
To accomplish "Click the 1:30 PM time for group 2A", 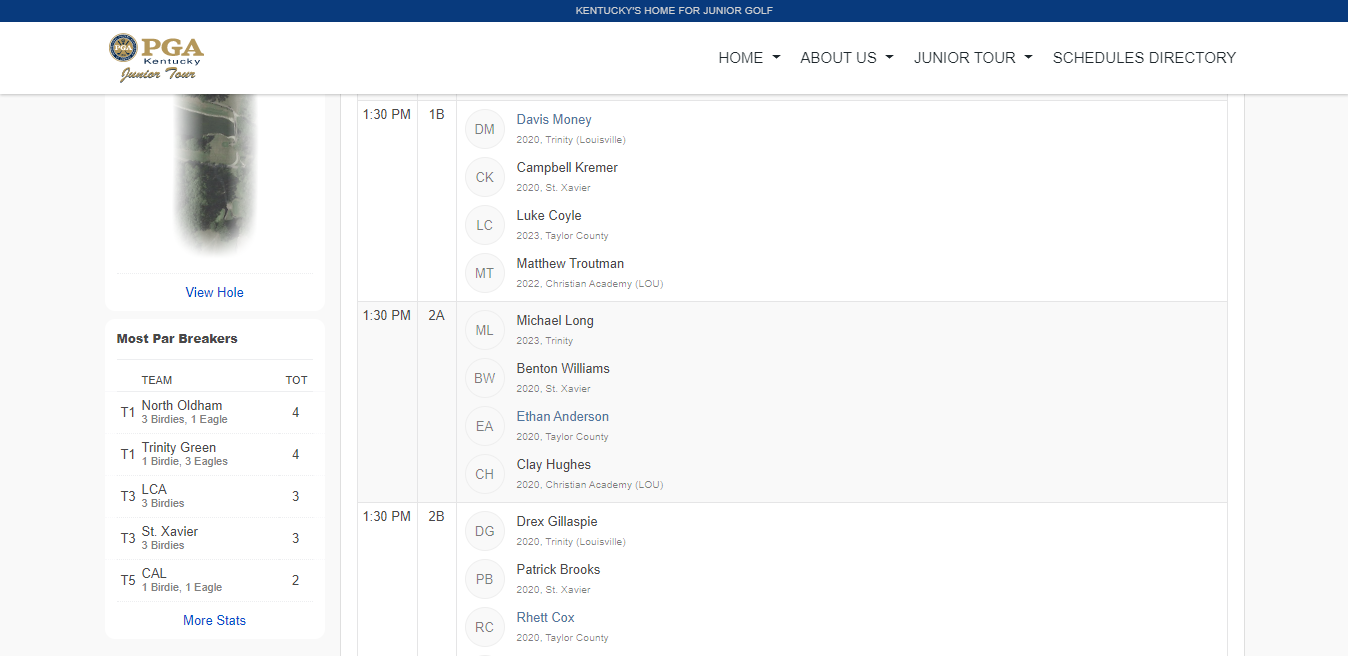I will (x=387, y=315).
